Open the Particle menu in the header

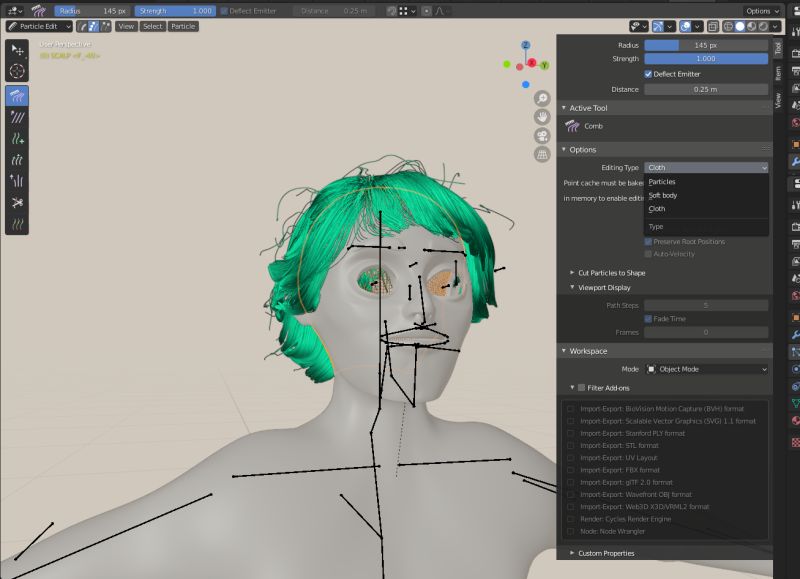[x=183, y=27]
